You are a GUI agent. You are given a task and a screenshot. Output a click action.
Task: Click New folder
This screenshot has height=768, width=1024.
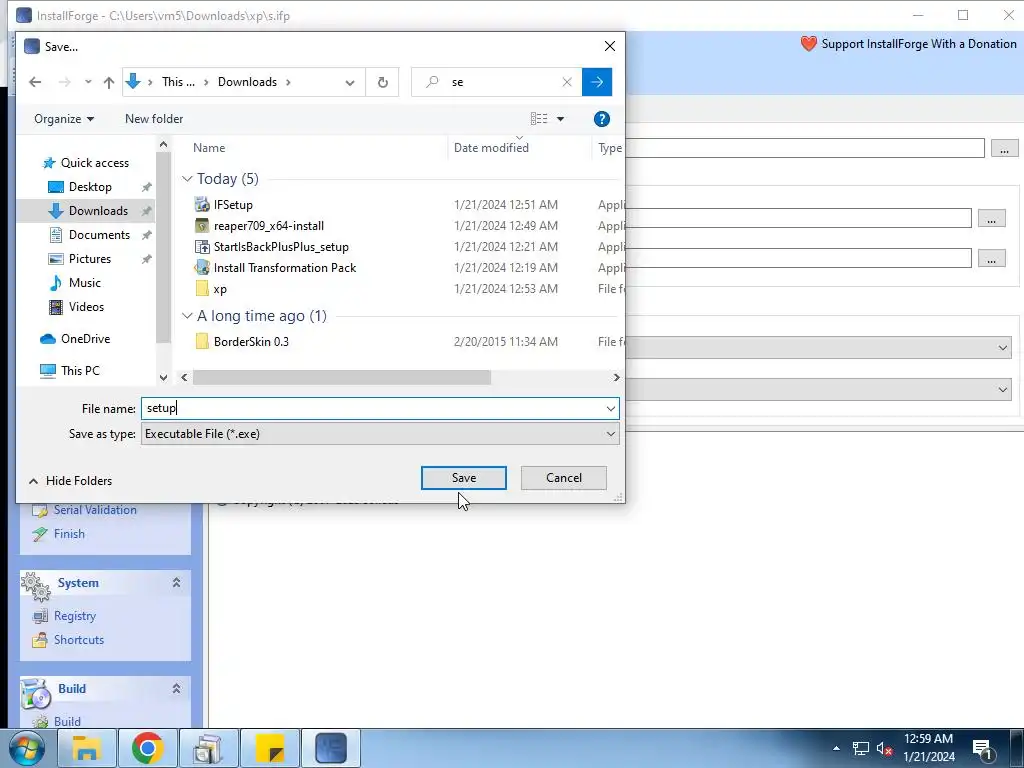pos(154,119)
